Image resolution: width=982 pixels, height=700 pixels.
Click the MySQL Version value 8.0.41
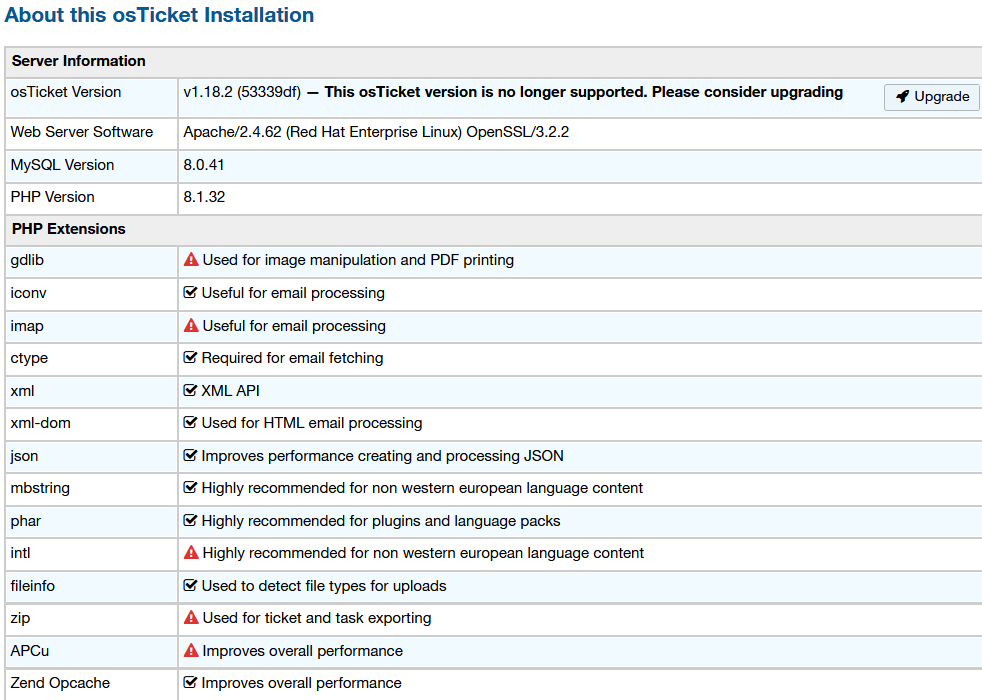click(x=204, y=165)
